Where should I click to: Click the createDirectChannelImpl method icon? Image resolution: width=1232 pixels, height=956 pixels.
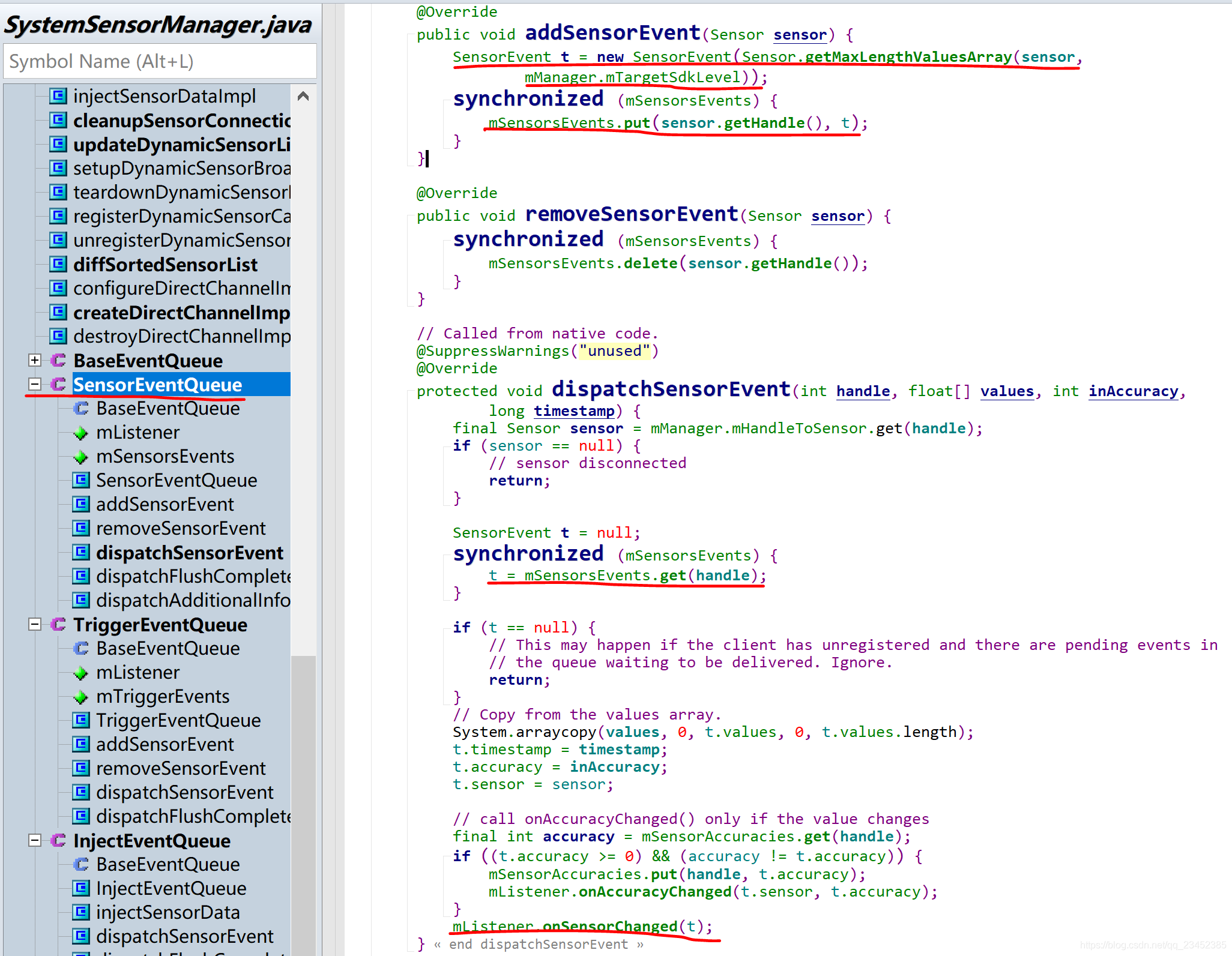58,312
